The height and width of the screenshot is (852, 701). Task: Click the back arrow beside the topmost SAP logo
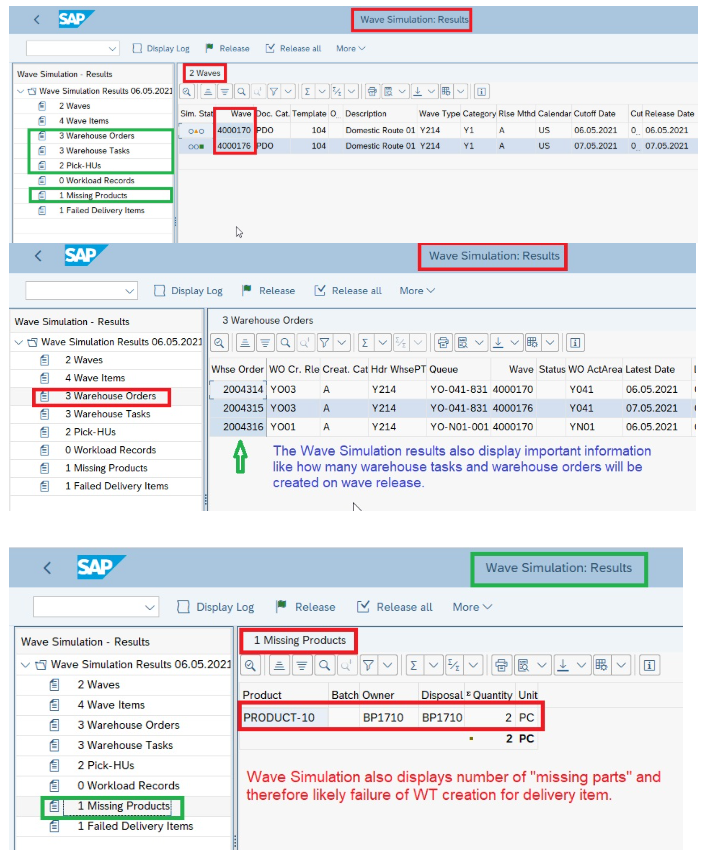tap(38, 19)
